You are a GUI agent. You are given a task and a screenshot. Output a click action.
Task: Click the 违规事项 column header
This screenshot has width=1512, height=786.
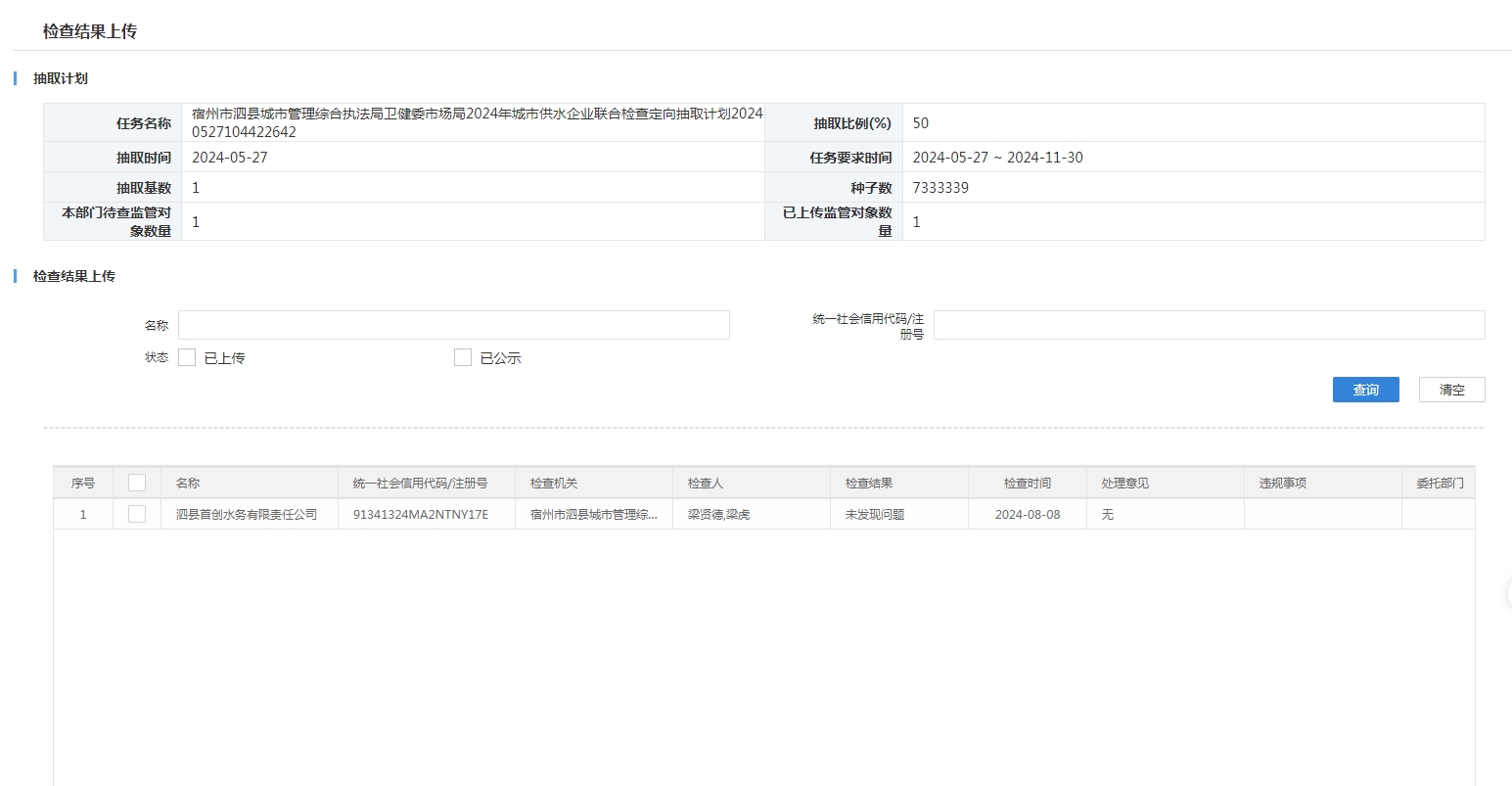[x=1282, y=484]
